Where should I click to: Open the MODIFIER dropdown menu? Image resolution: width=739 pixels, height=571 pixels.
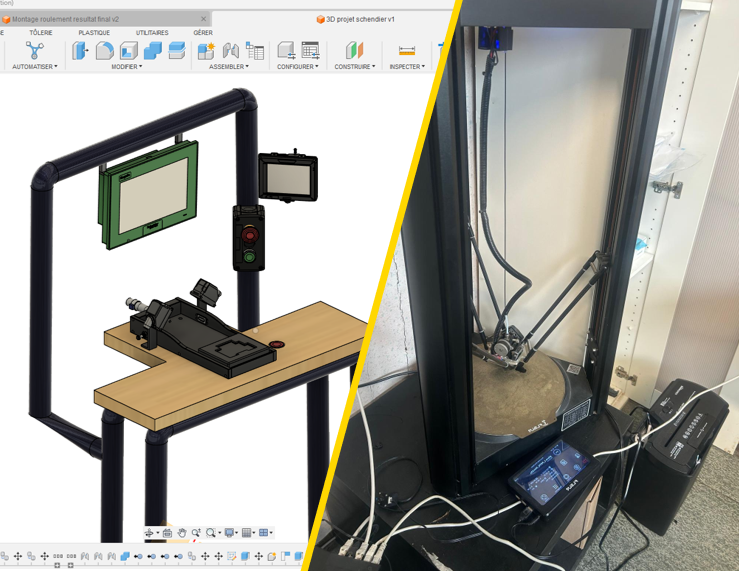(x=126, y=66)
